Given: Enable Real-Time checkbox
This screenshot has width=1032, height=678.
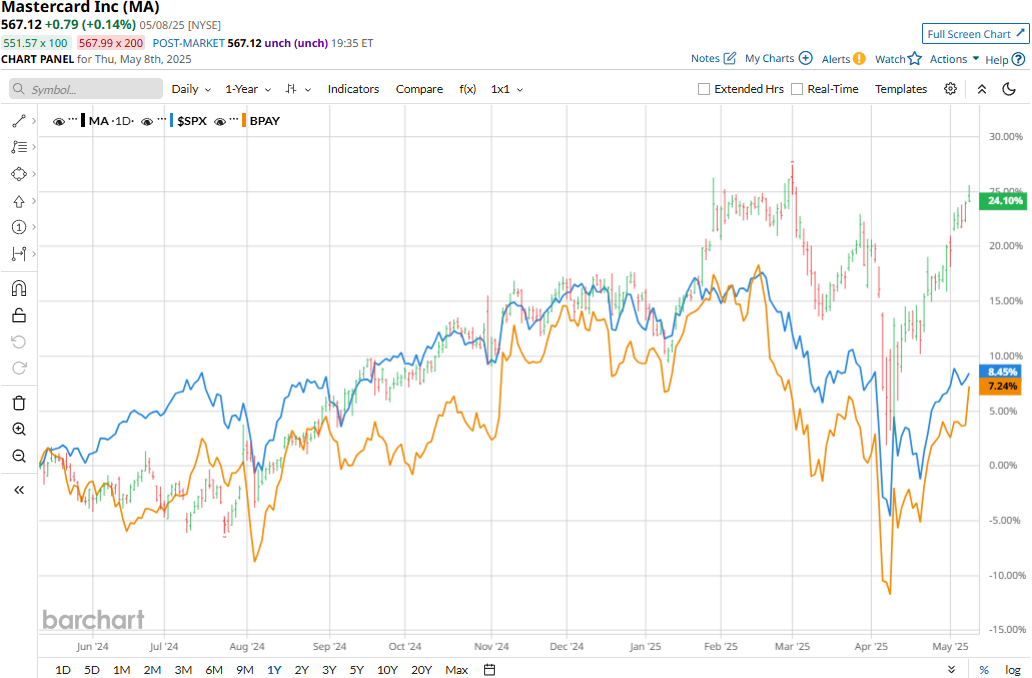Looking at the screenshot, I should tap(797, 89).
